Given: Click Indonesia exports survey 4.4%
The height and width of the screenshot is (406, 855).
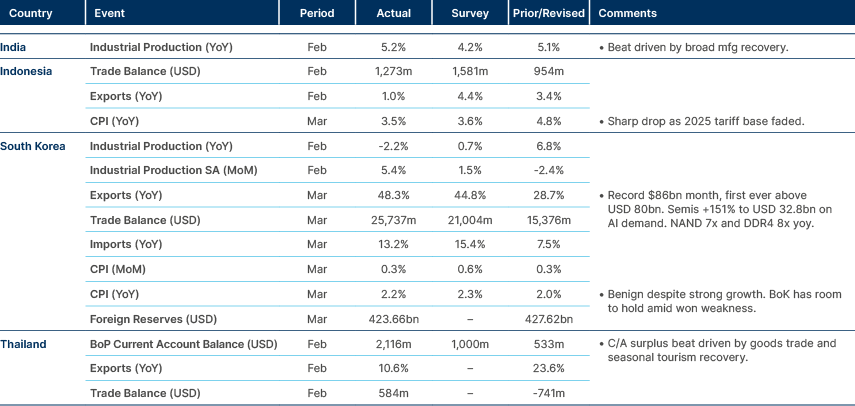Looking at the screenshot, I should click(x=470, y=96).
